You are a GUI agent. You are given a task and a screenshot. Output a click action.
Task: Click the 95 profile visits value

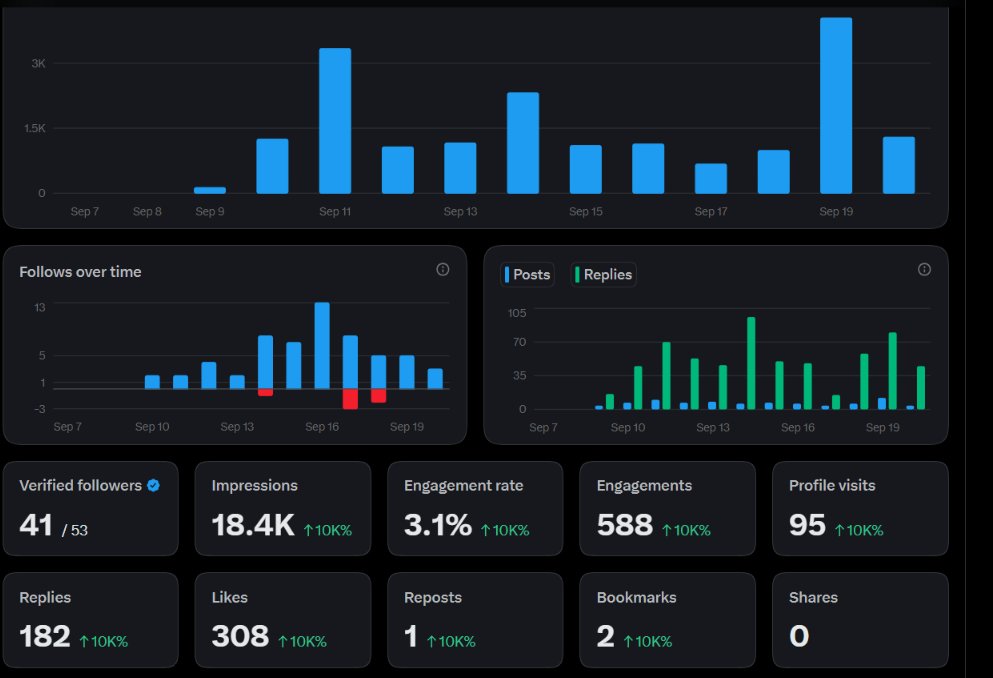pos(807,525)
